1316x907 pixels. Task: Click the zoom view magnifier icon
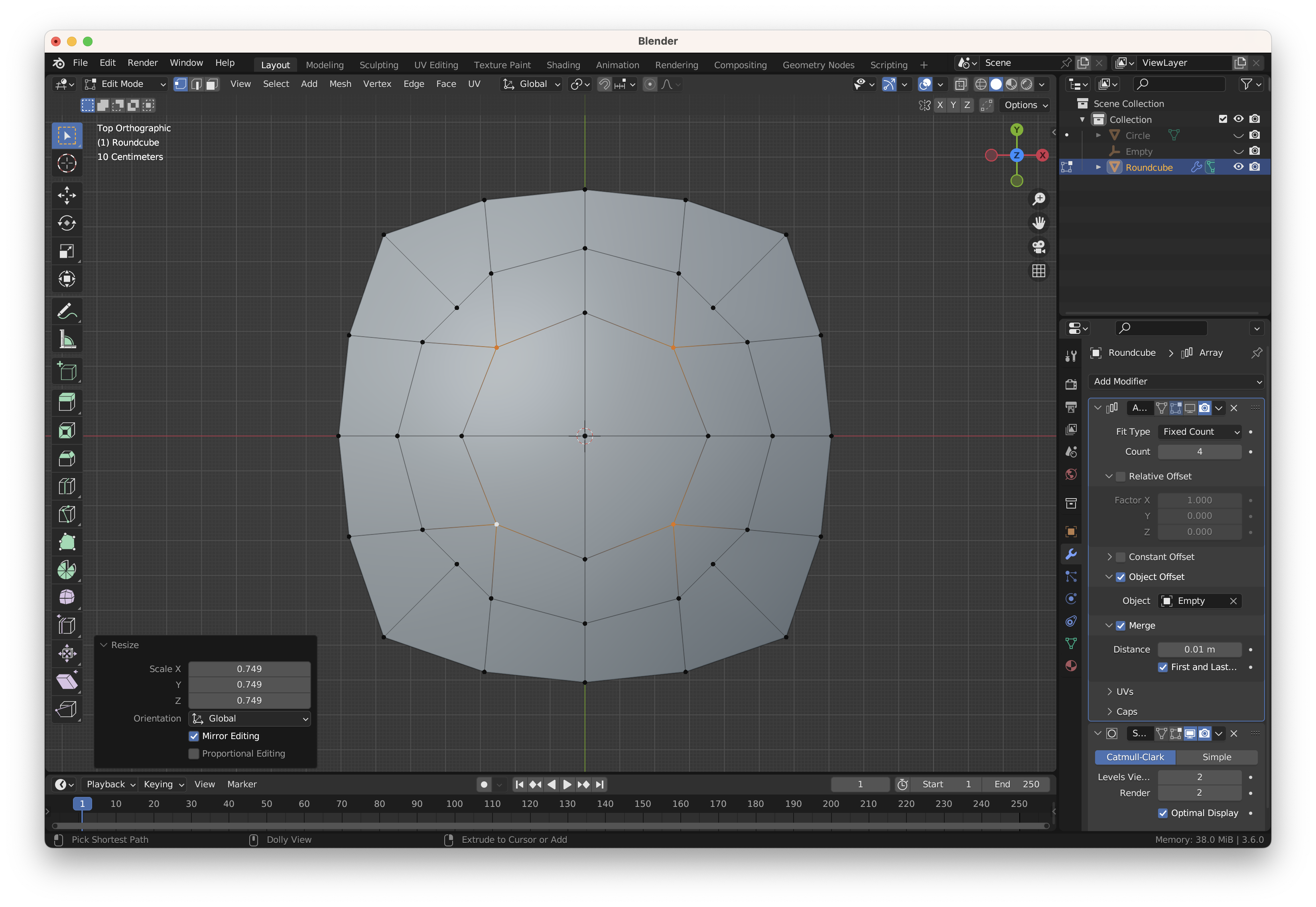[x=1039, y=199]
